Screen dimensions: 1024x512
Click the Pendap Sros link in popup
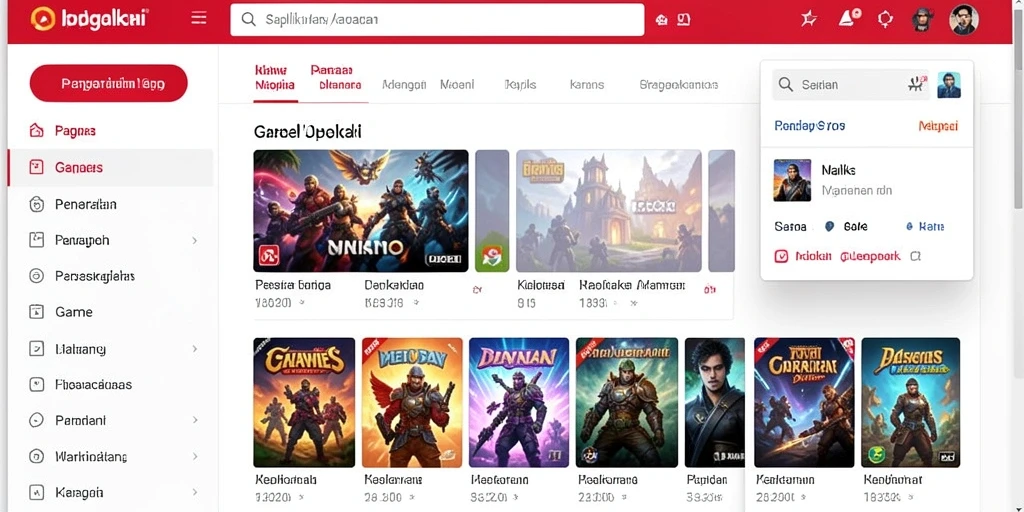tap(810, 125)
